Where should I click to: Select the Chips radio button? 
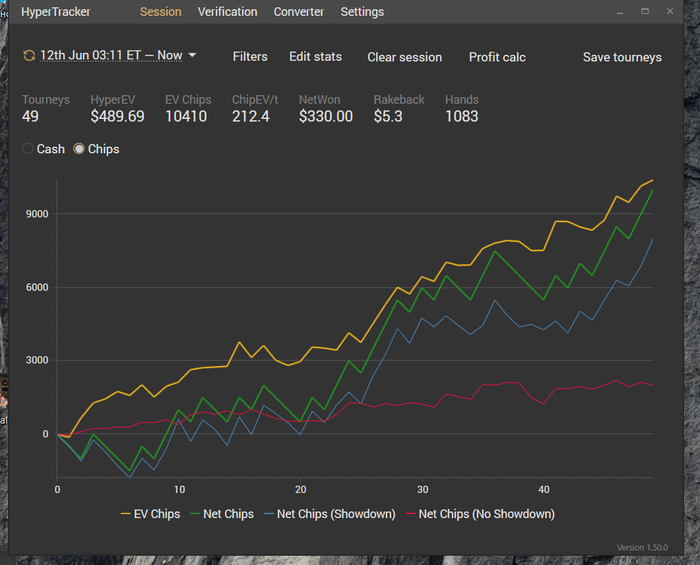(79, 149)
